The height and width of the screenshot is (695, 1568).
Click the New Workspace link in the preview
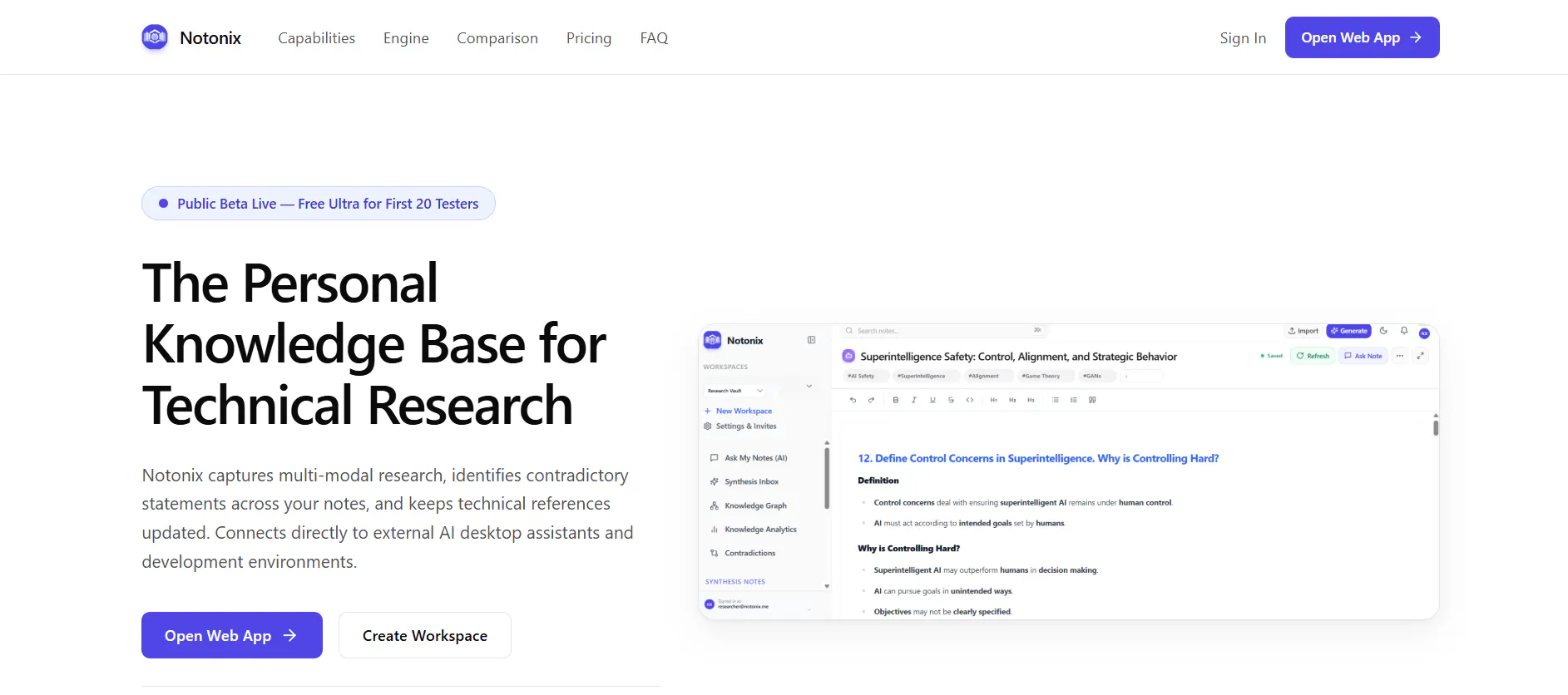point(739,411)
